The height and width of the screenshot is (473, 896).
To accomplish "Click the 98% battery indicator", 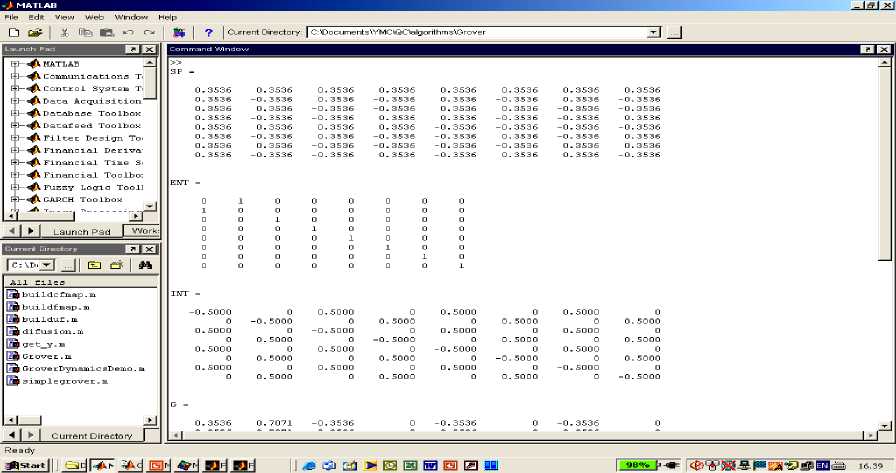I will pyautogui.click(x=638, y=465).
